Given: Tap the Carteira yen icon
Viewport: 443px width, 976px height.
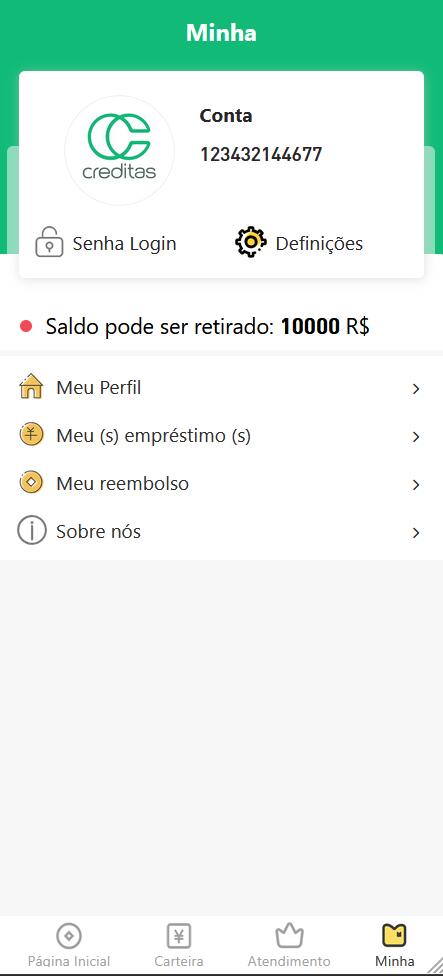Looking at the screenshot, I should tap(179, 935).
